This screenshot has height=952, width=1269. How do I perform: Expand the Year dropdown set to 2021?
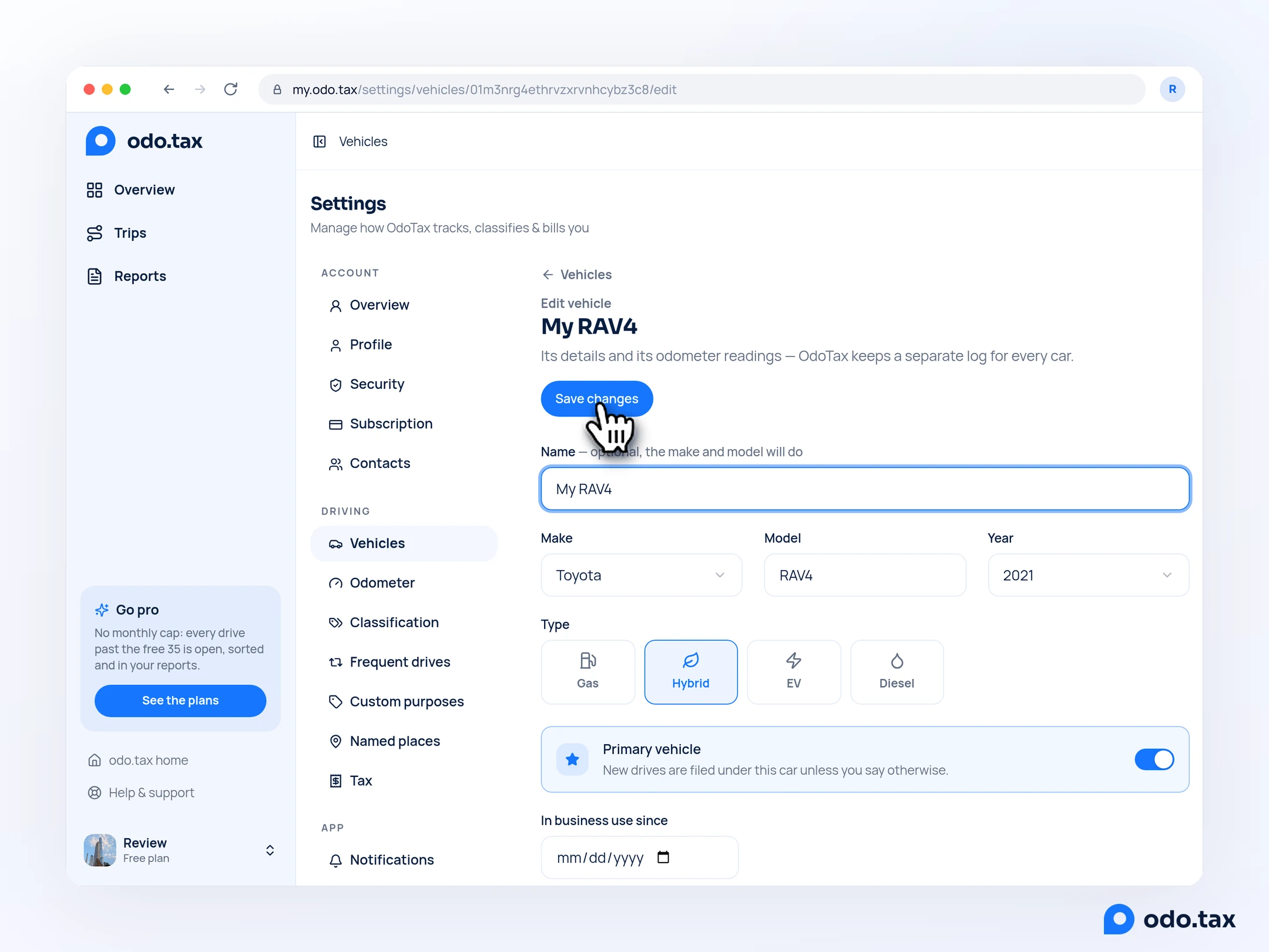click(x=1089, y=576)
